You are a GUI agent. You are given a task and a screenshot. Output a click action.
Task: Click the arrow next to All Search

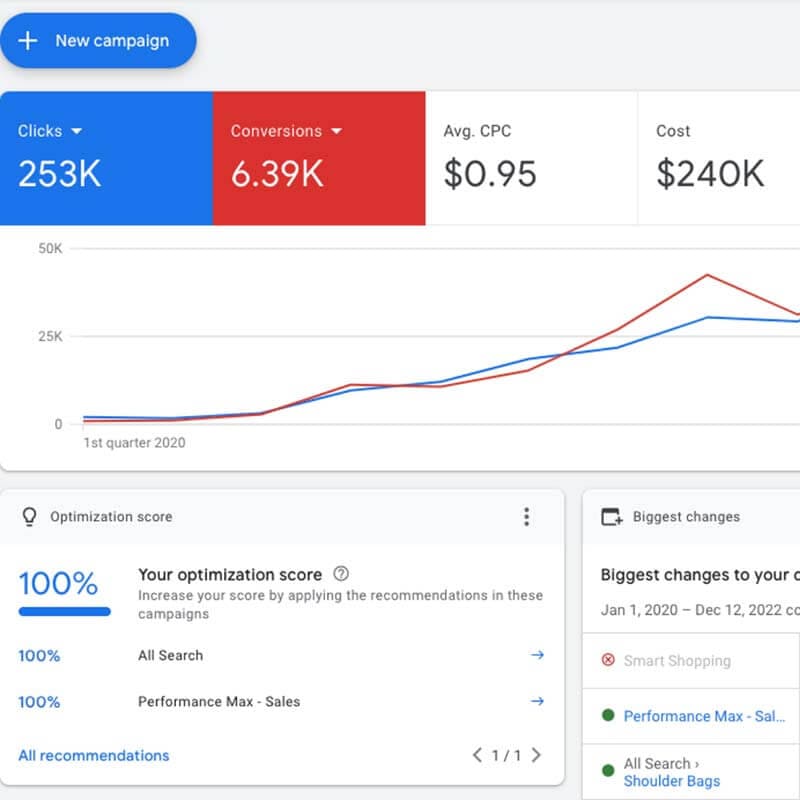pos(537,655)
